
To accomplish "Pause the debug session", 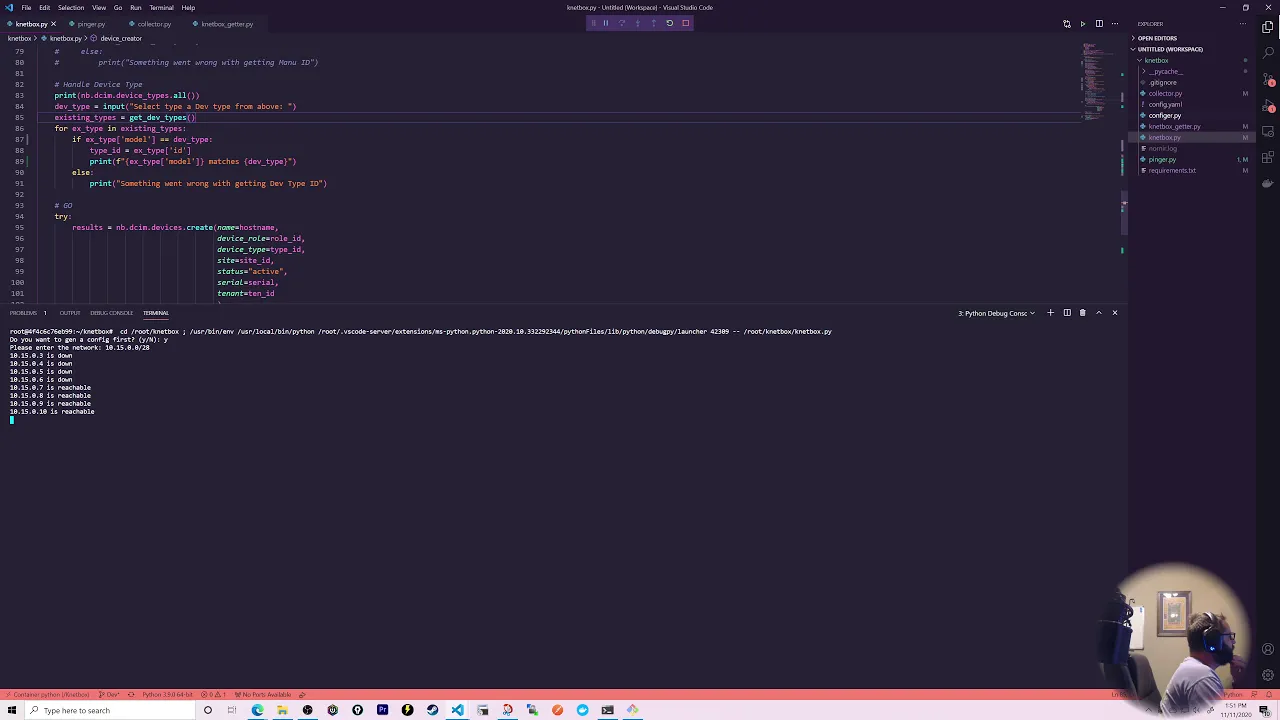I will click(x=605, y=23).
